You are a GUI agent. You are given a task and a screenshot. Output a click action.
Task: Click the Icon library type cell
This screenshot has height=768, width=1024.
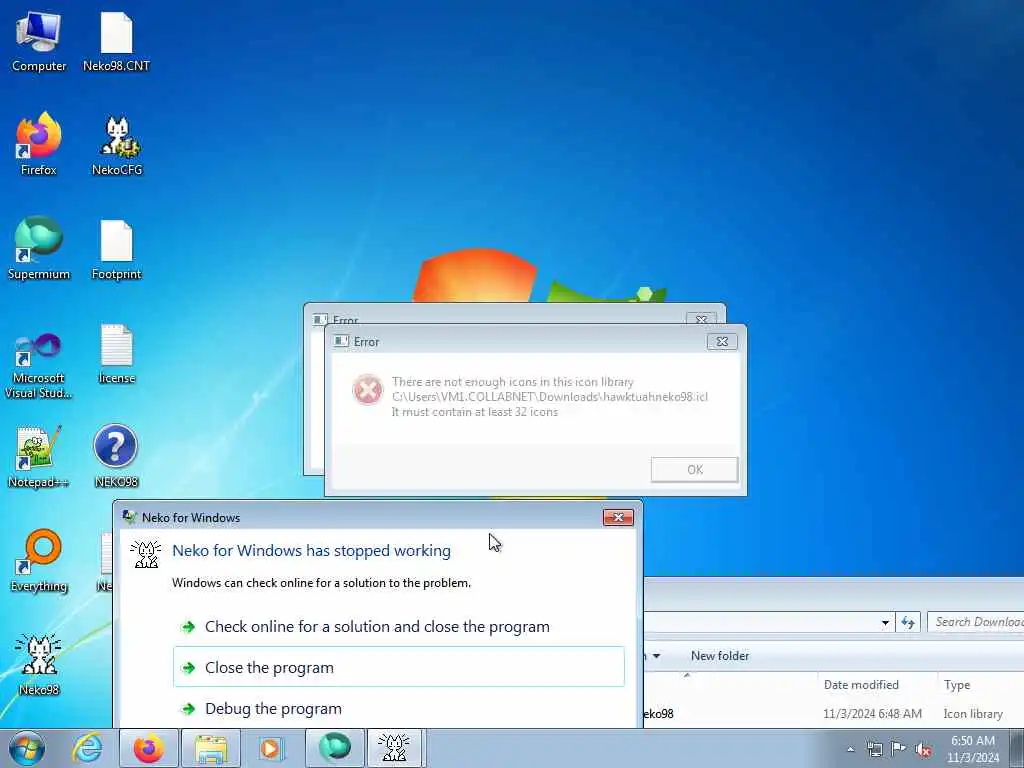[972, 714]
